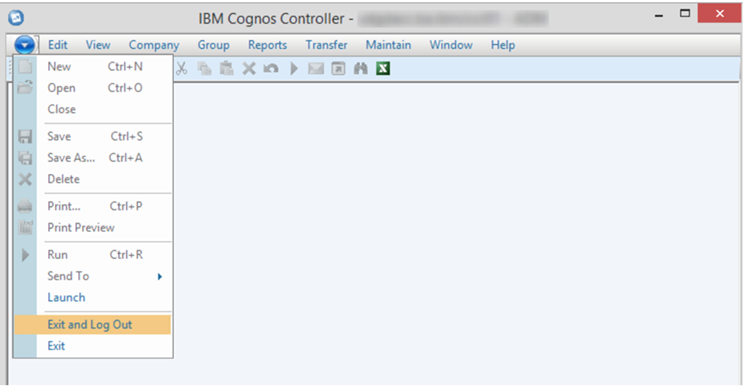Image resolution: width=745 pixels, height=389 pixels.
Task: Open the Maintain menu
Action: [x=388, y=45]
